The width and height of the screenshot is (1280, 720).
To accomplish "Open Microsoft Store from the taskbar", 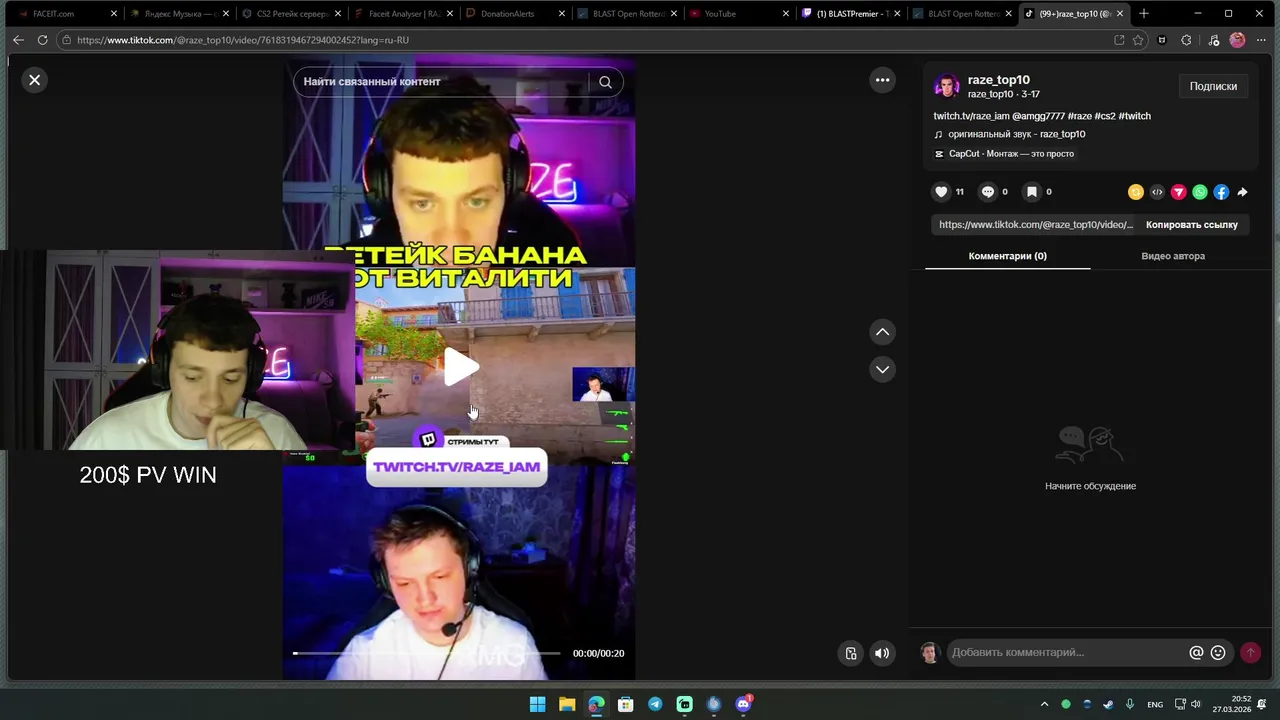I will click(x=625, y=704).
